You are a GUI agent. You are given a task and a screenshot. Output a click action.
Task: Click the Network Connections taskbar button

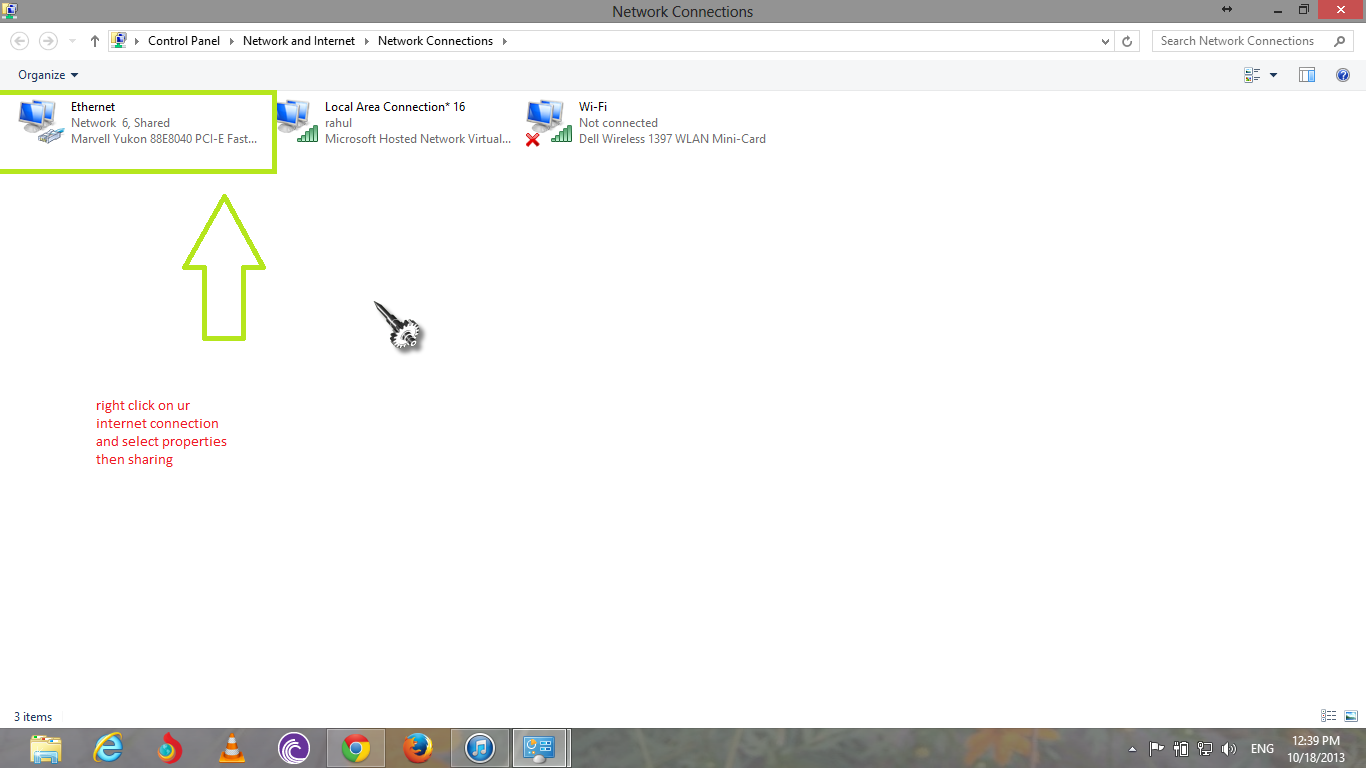click(x=540, y=748)
